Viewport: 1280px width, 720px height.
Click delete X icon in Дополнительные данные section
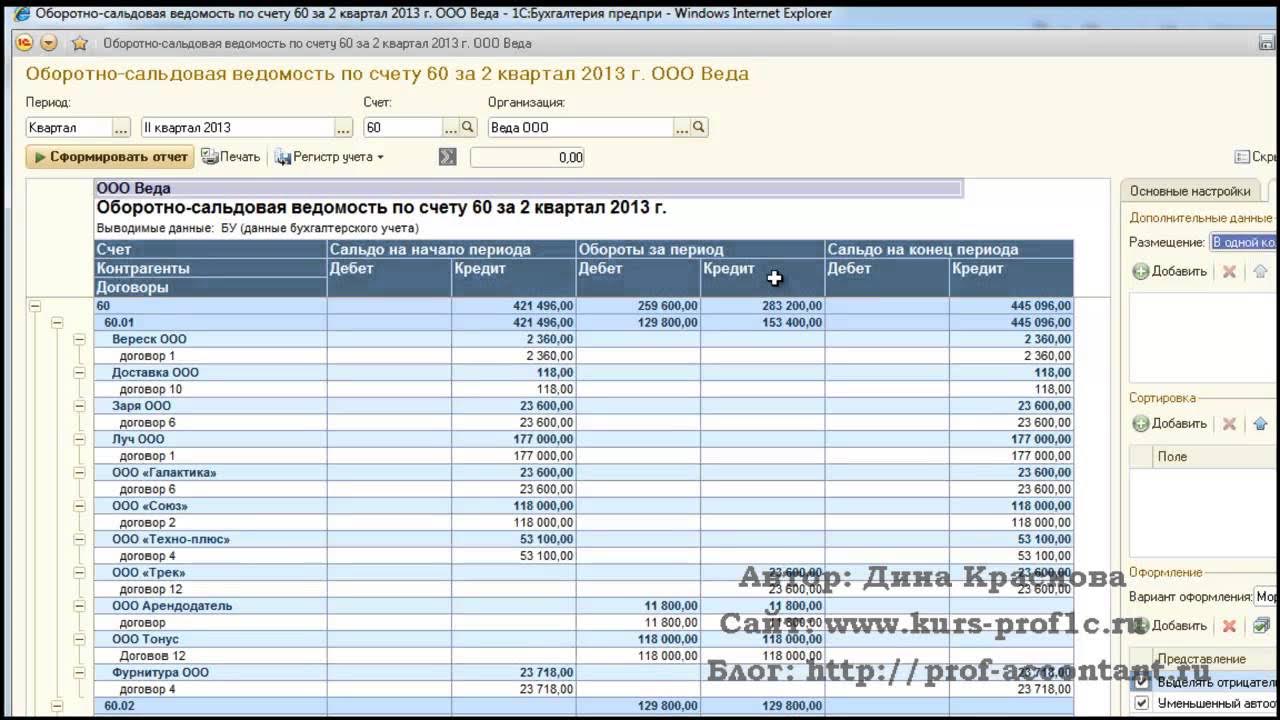click(1229, 271)
